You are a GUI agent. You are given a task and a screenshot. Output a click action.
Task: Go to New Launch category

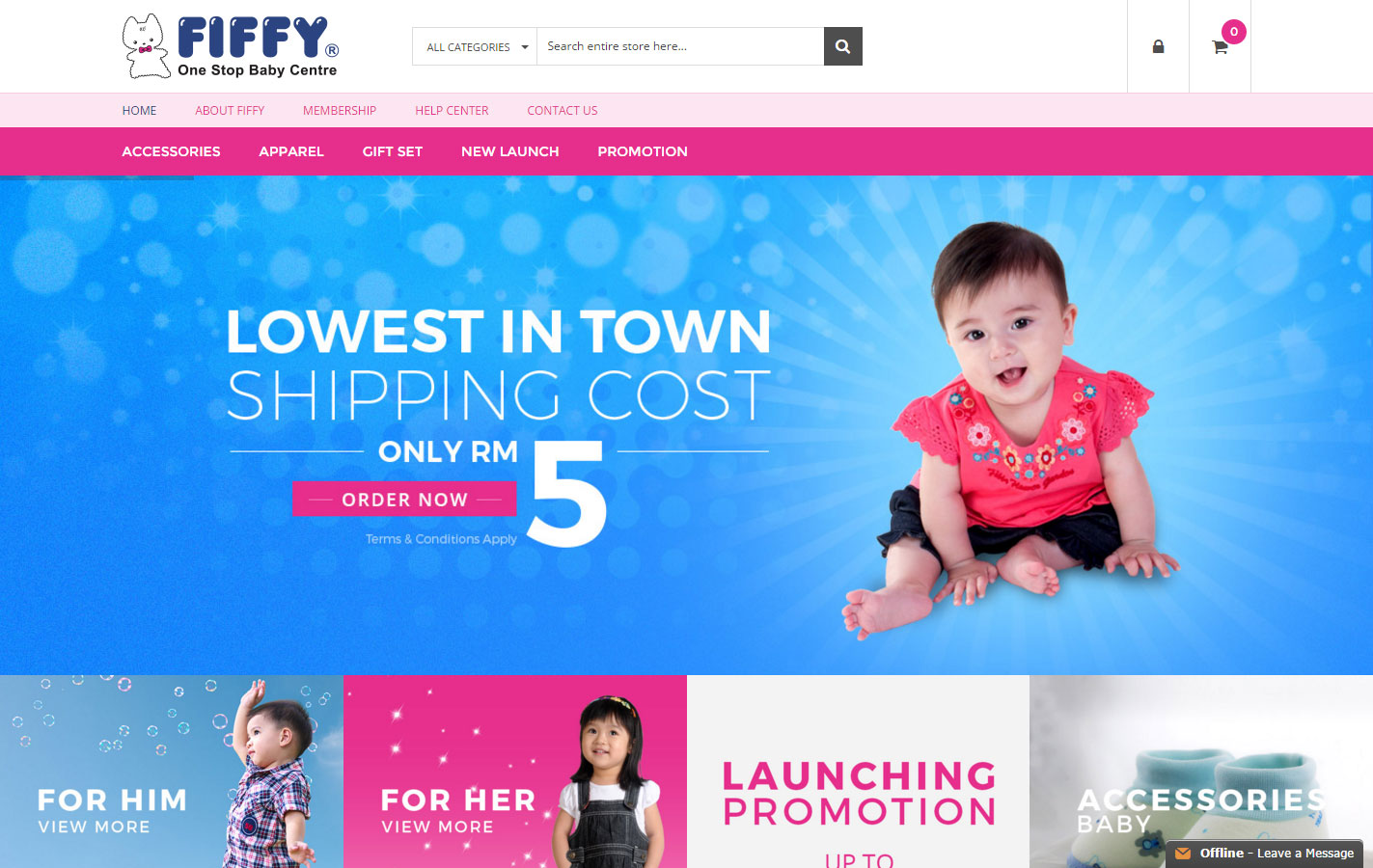tap(510, 151)
